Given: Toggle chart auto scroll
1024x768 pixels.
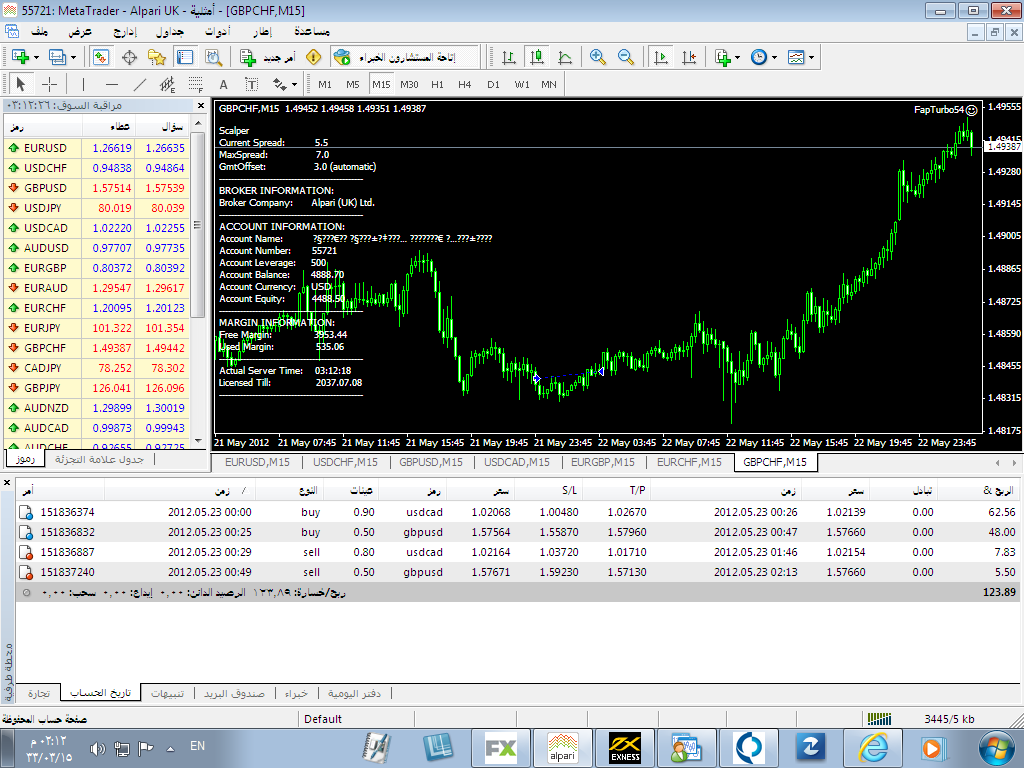Looking at the screenshot, I should click(661, 57).
